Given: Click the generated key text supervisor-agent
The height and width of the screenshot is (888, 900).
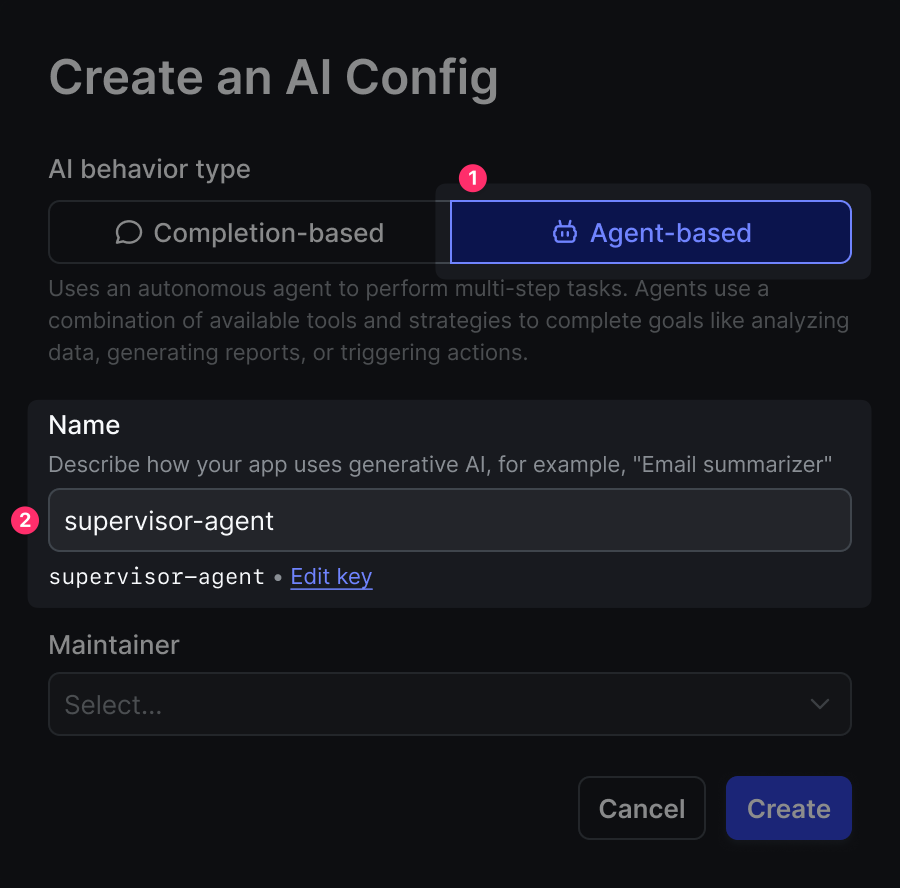Looking at the screenshot, I should [x=156, y=577].
